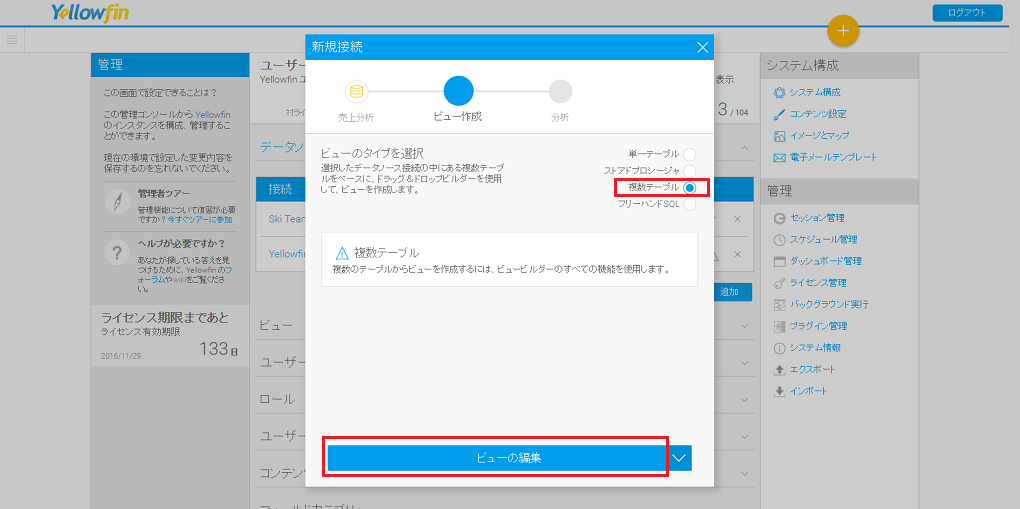The height and width of the screenshot is (509, 1020).
Task: Open the インポート link
Action: (809, 391)
